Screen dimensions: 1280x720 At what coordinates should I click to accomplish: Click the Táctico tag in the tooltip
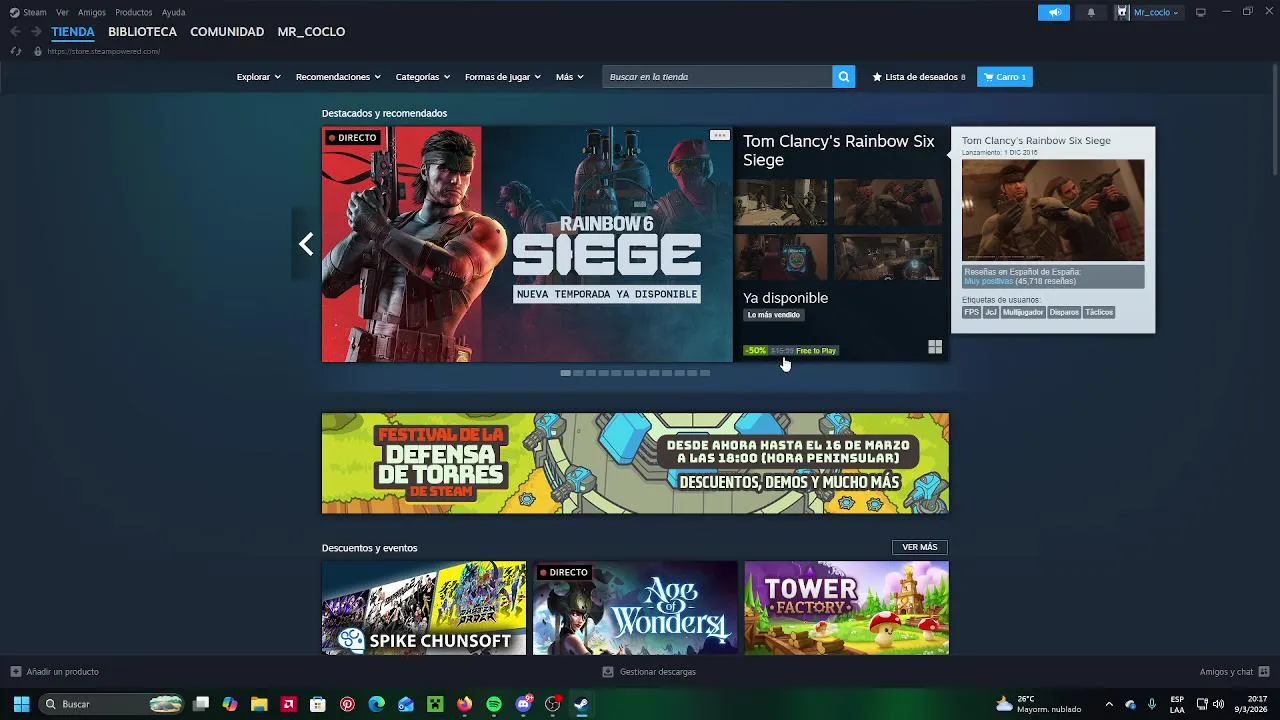coord(1099,312)
